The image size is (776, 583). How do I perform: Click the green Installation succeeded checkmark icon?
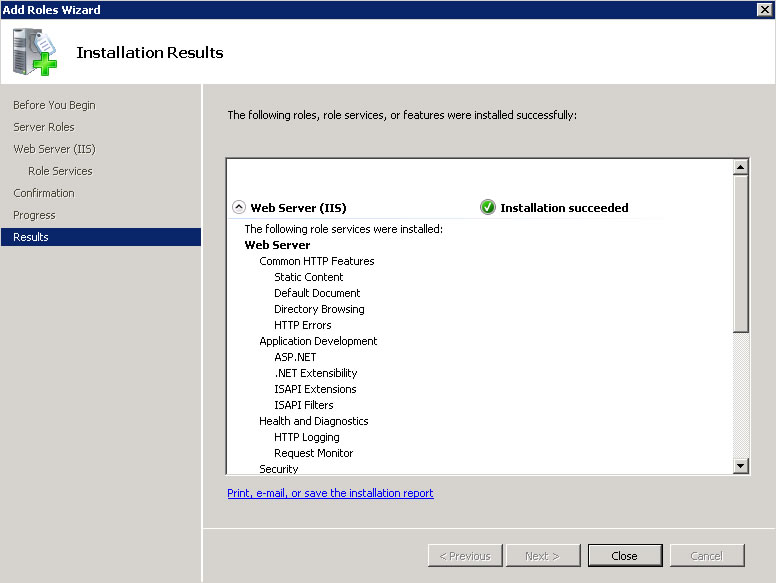(x=487, y=207)
